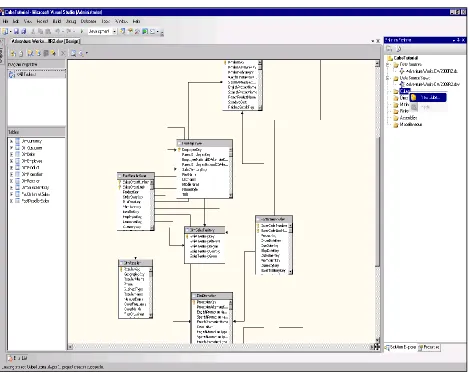
Task: Click the diagram's vertical scrollbar
Action: point(377,201)
